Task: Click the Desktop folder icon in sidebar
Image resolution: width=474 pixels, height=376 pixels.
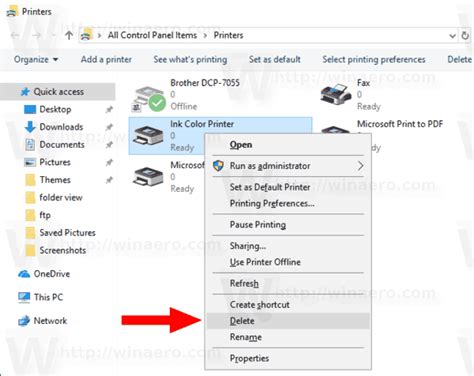Action: pos(30,109)
